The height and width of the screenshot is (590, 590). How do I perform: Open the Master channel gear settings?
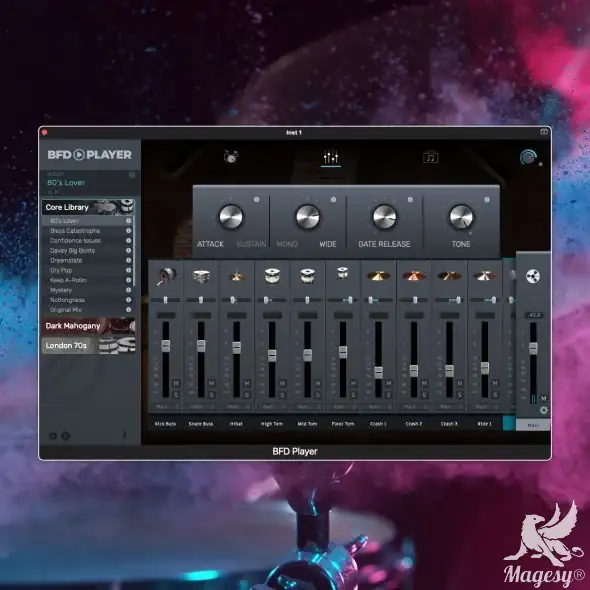[544, 410]
